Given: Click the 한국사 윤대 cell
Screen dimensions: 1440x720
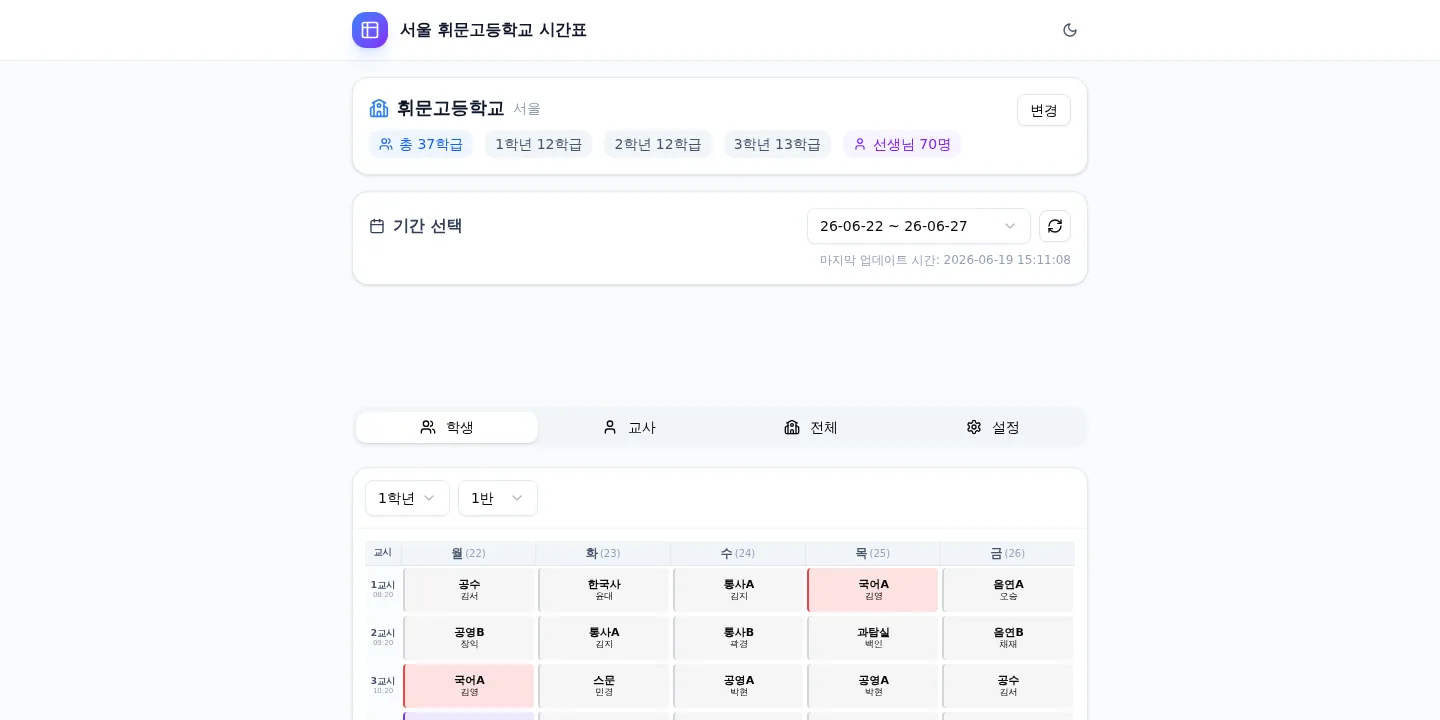Looking at the screenshot, I should pyautogui.click(x=604, y=590).
